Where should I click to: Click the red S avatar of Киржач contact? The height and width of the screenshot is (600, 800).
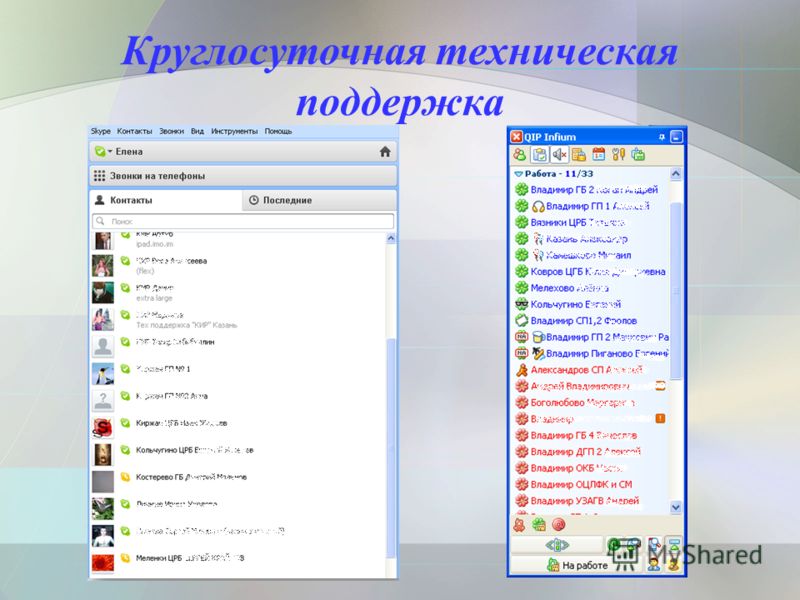103,428
